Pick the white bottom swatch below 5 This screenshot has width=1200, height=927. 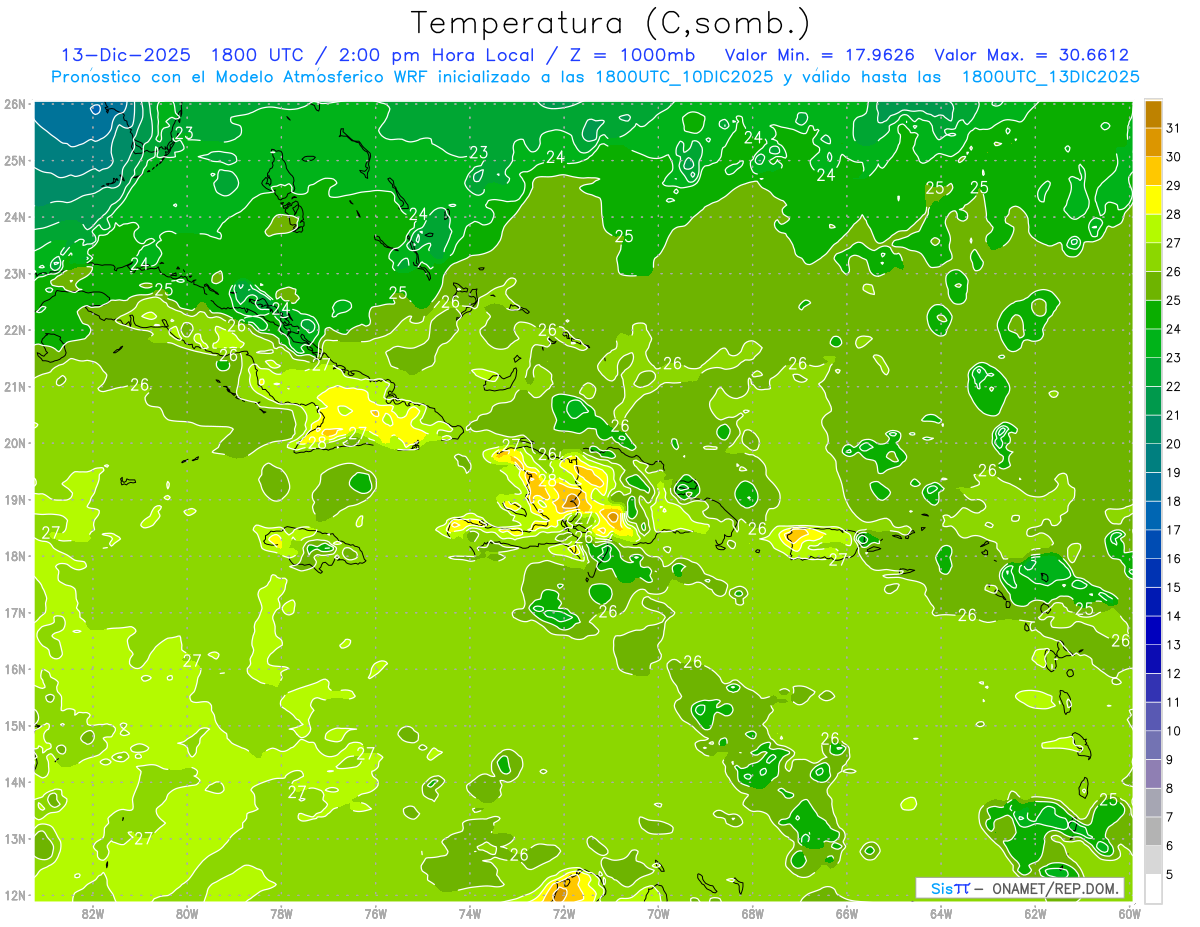pyautogui.click(x=1153, y=888)
